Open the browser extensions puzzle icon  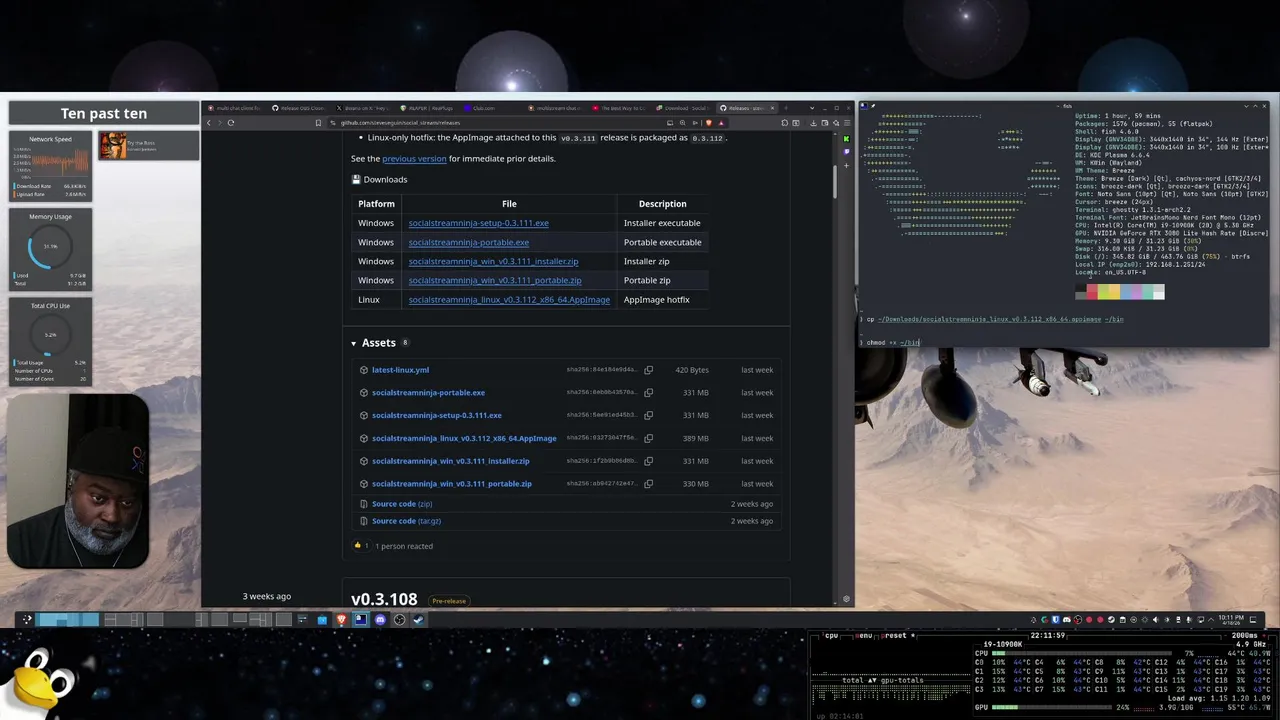(x=785, y=122)
